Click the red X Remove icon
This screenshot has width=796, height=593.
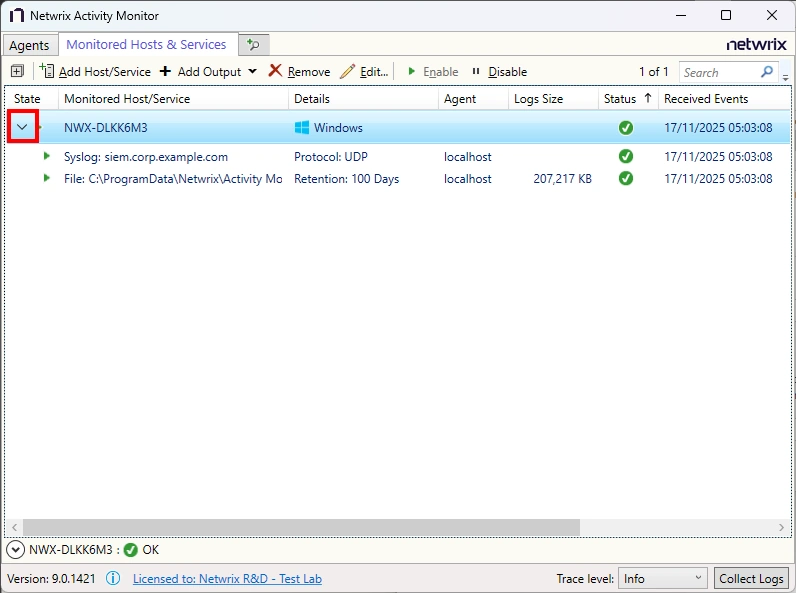click(275, 72)
